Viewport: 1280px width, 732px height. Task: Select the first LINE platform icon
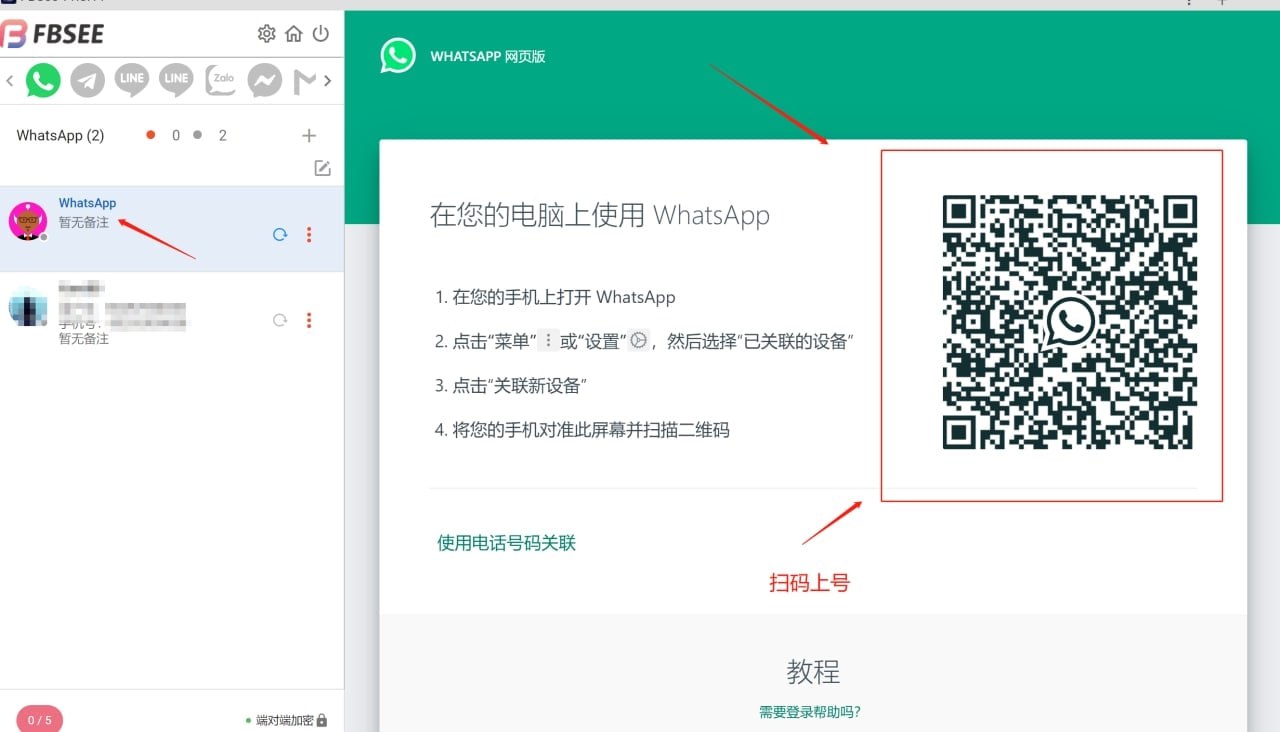(132, 80)
